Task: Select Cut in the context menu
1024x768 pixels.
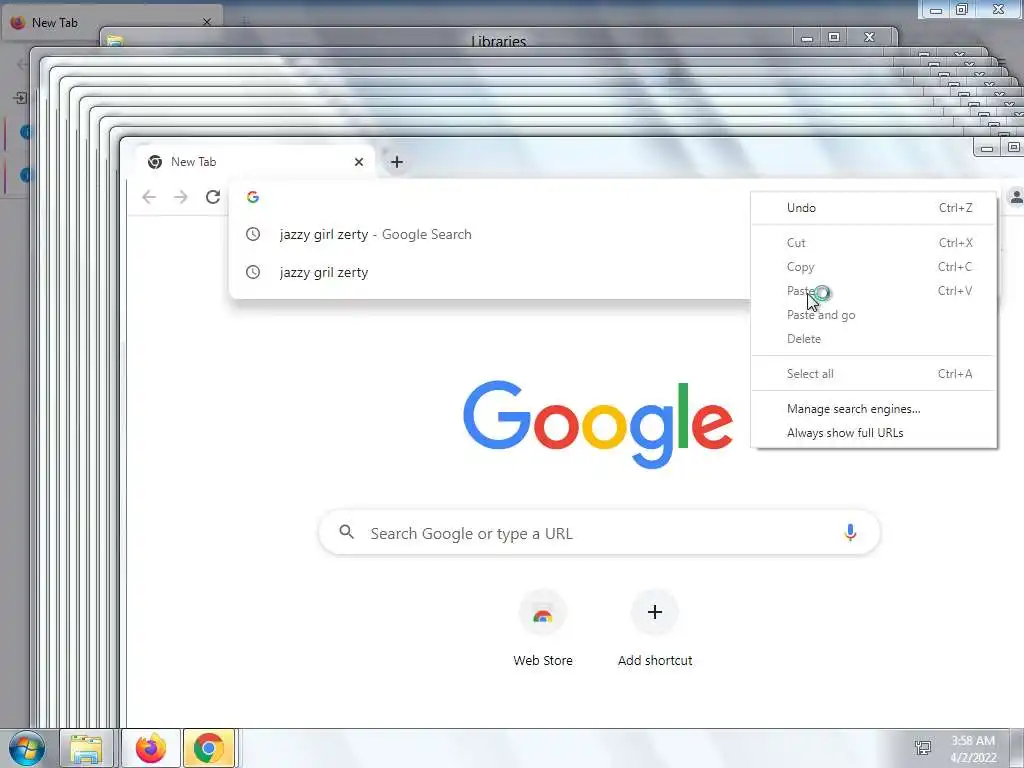Action: coord(874,243)
